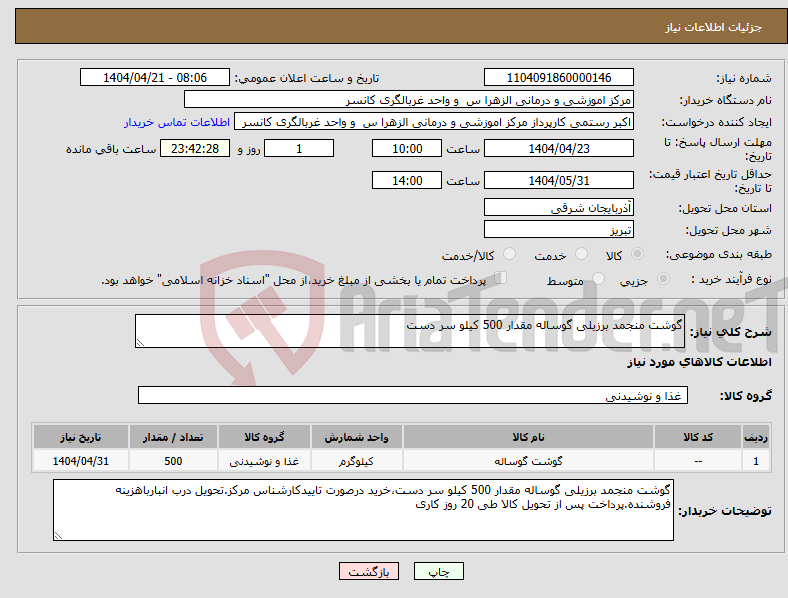Click the بازگشت (back) button
788x598 pixels.
pyautogui.click(x=369, y=571)
